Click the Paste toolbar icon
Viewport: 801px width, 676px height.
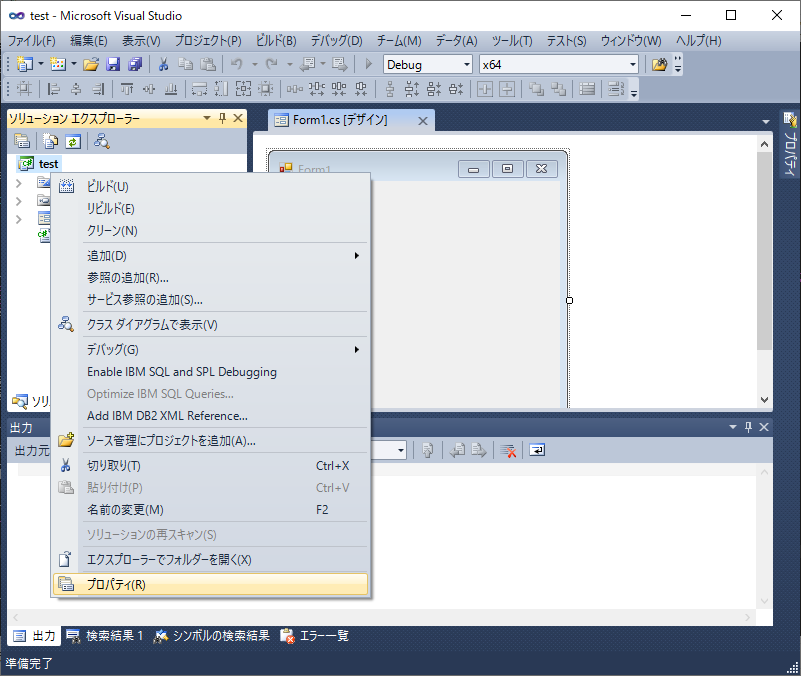point(207,64)
